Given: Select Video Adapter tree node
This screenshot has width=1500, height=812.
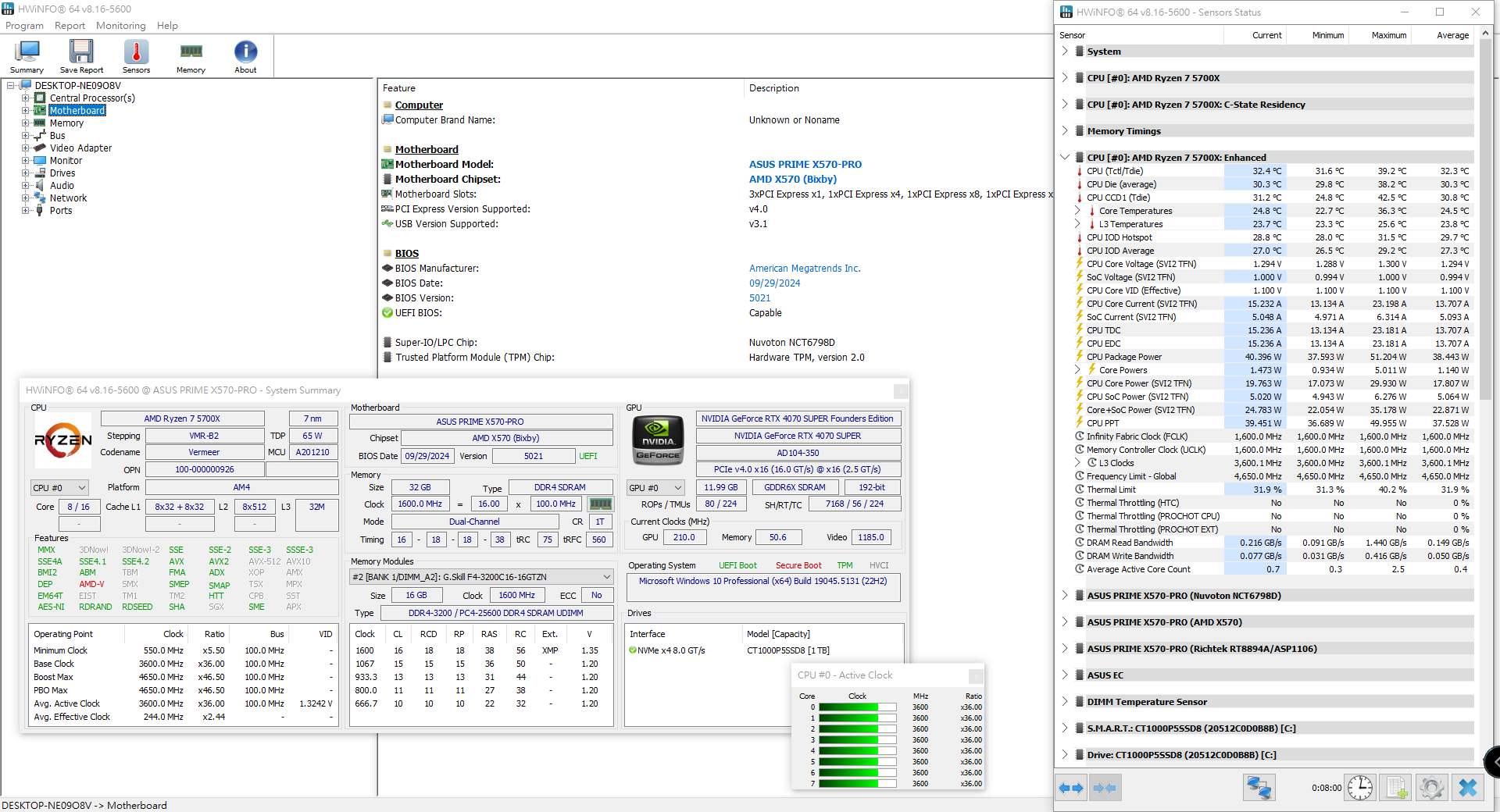Looking at the screenshot, I should (x=80, y=148).
